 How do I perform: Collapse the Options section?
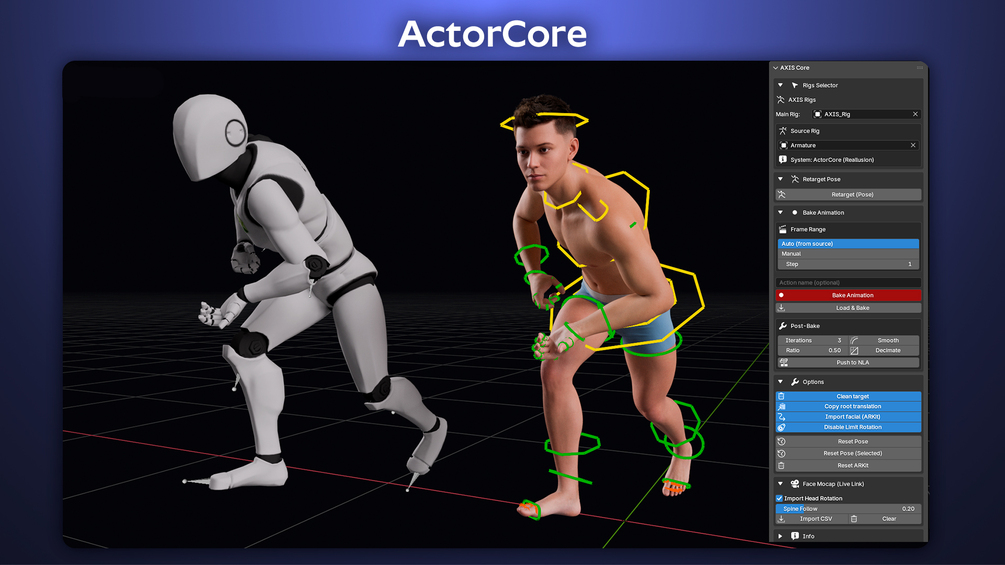[780, 382]
